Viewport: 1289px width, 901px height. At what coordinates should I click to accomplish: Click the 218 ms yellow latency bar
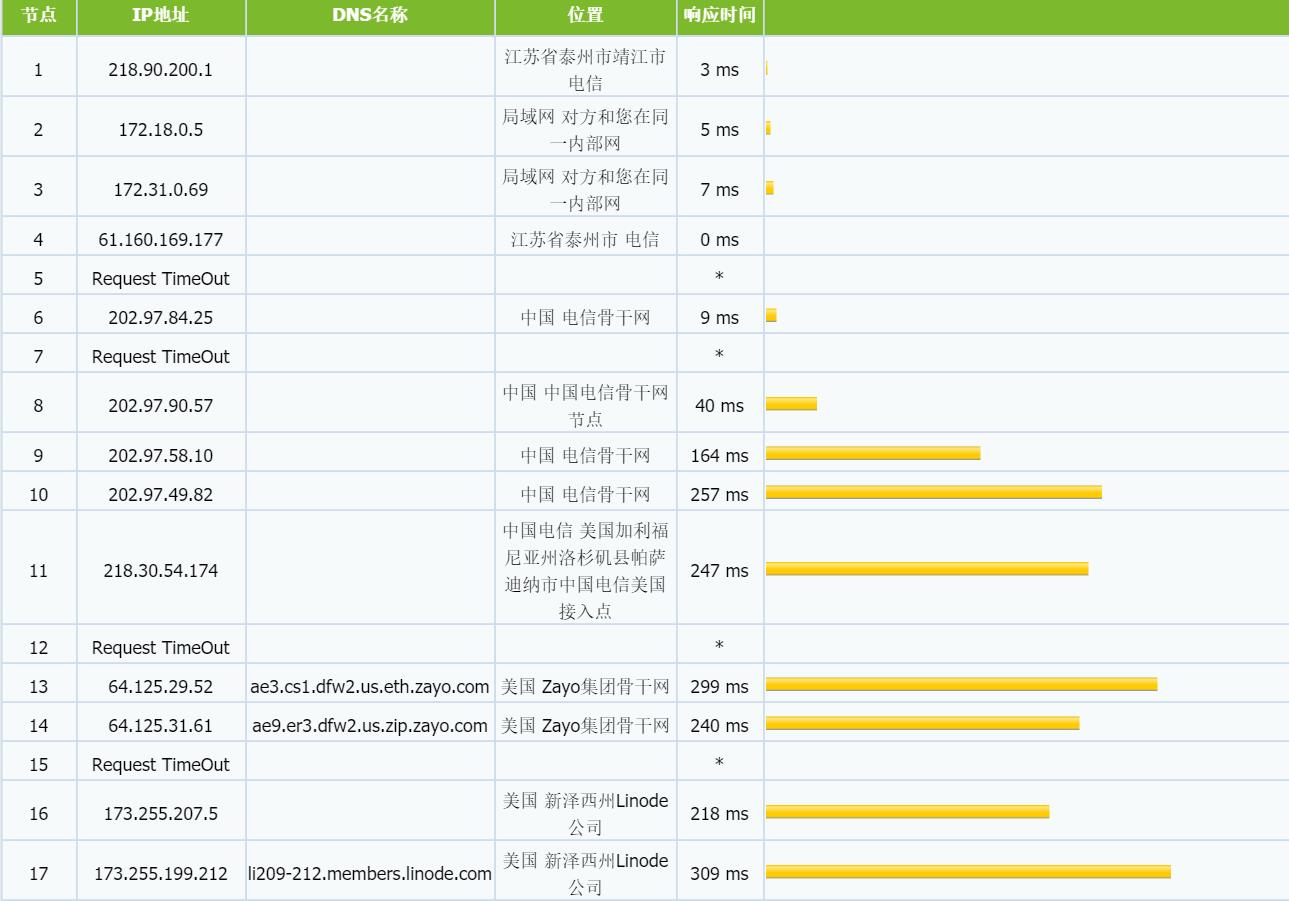[908, 812]
